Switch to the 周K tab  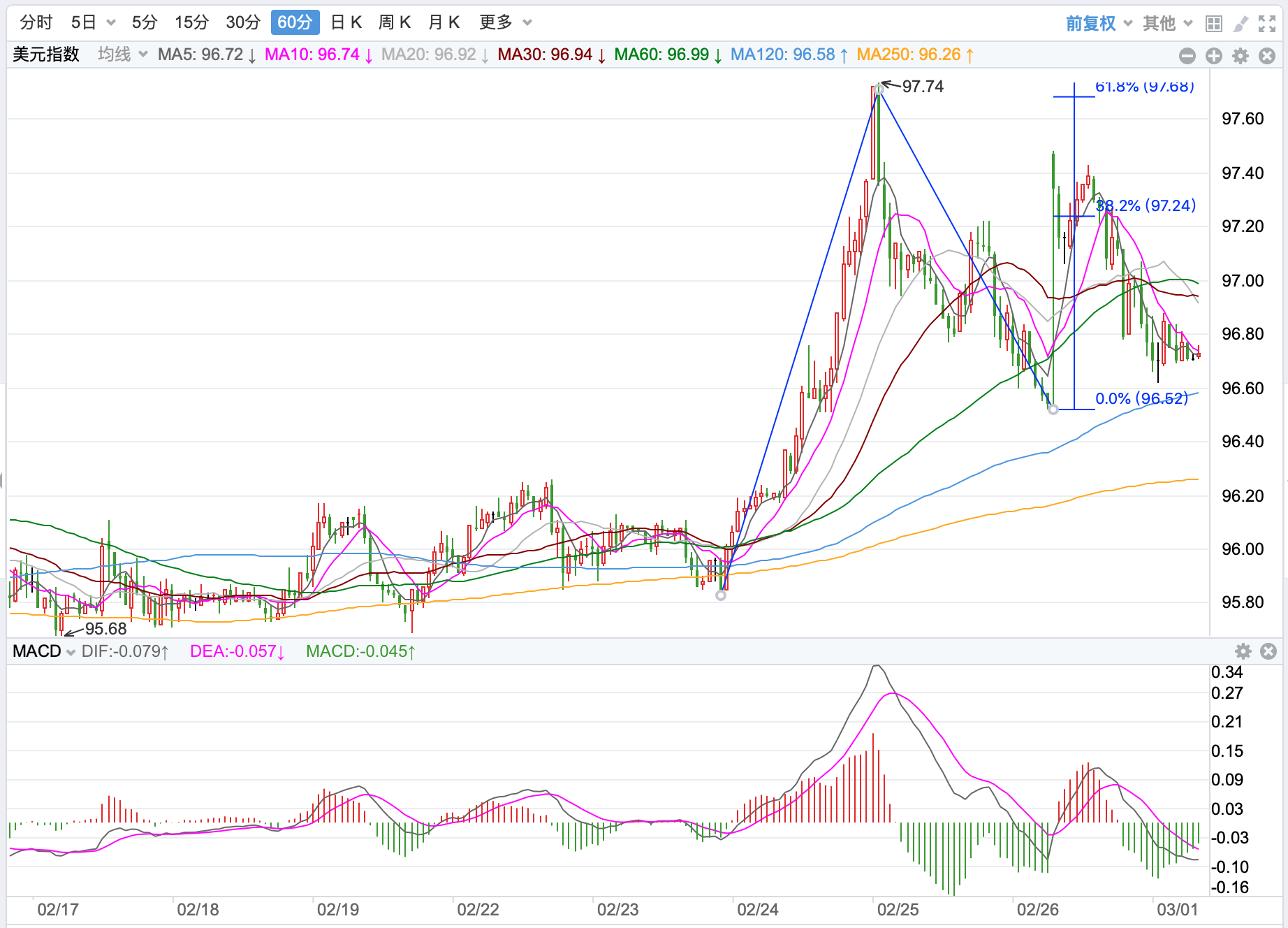[395, 22]
